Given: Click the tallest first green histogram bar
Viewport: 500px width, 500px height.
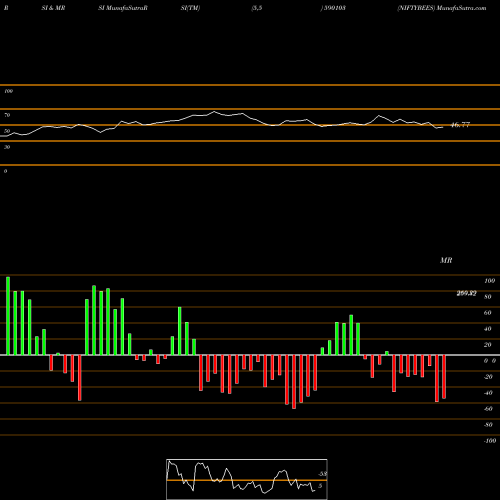Looking at the screenshot, I should 8,316.
